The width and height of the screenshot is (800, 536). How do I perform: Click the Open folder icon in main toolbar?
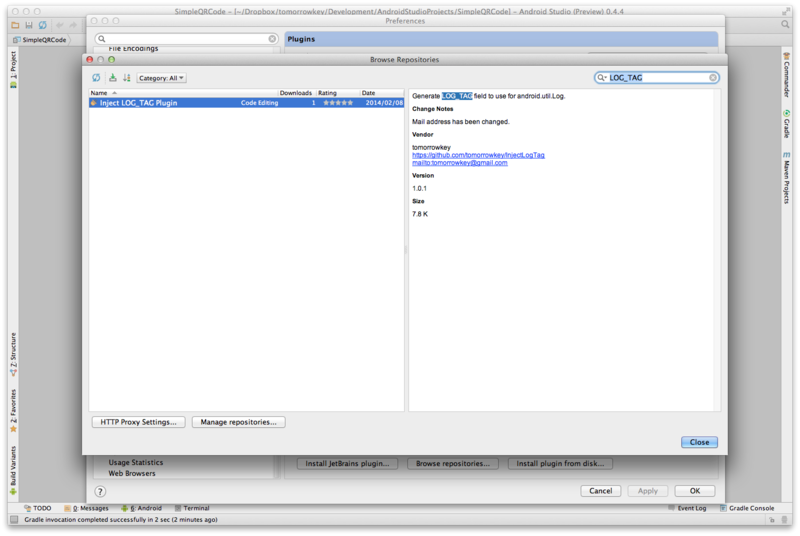pos(15,25)
